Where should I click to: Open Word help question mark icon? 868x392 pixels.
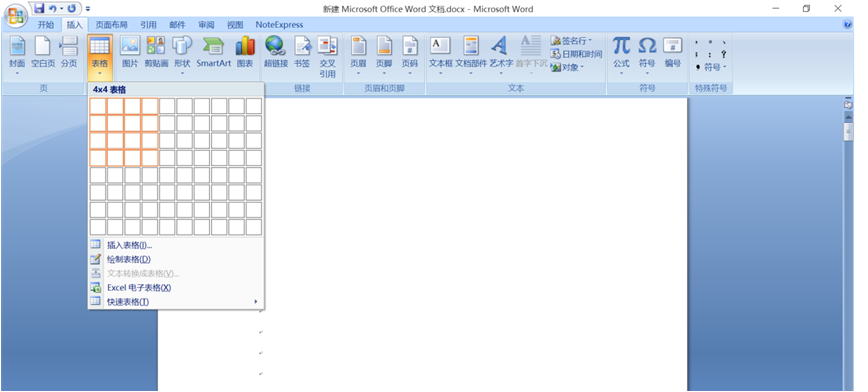[x=847, y=24]
